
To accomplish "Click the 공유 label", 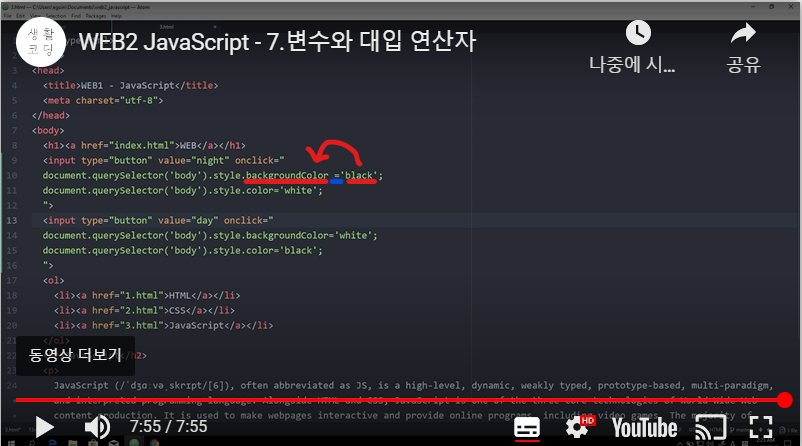I will (744, 64).
